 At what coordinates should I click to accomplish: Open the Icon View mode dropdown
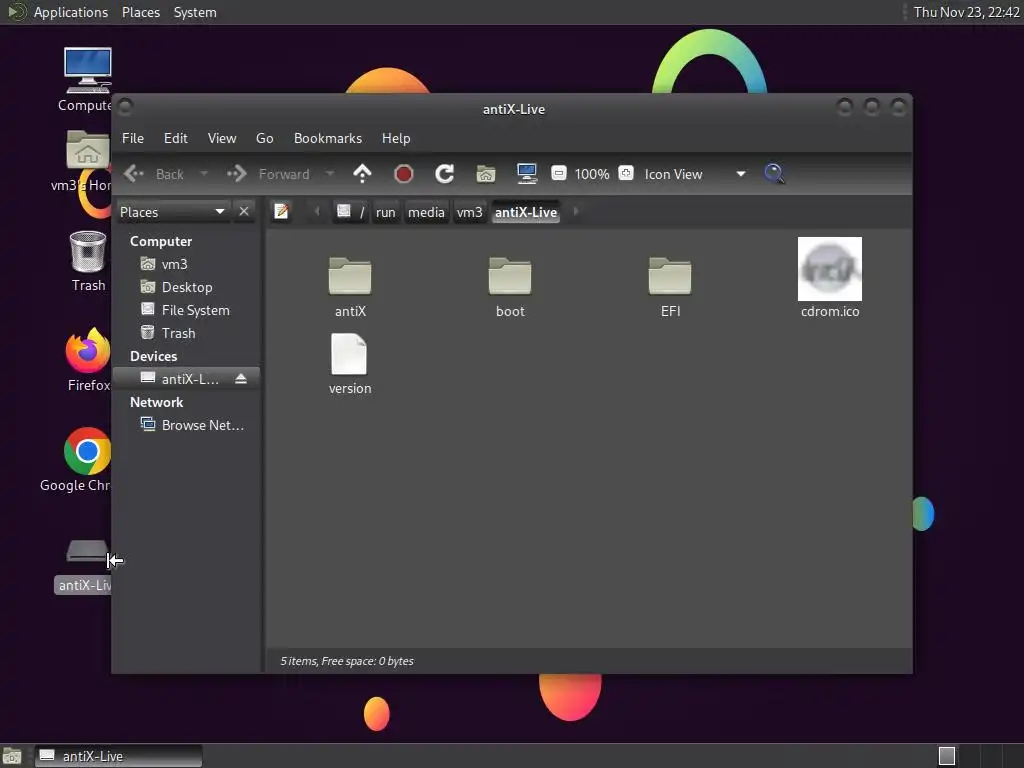(695, 174)
